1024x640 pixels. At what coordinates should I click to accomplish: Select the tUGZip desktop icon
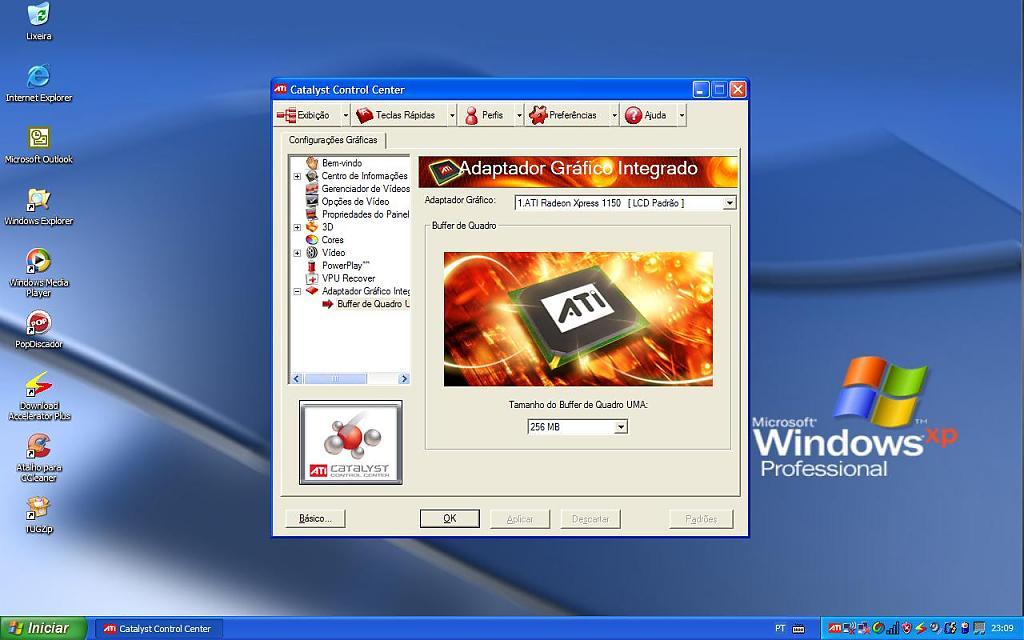(x=39, y=507)
